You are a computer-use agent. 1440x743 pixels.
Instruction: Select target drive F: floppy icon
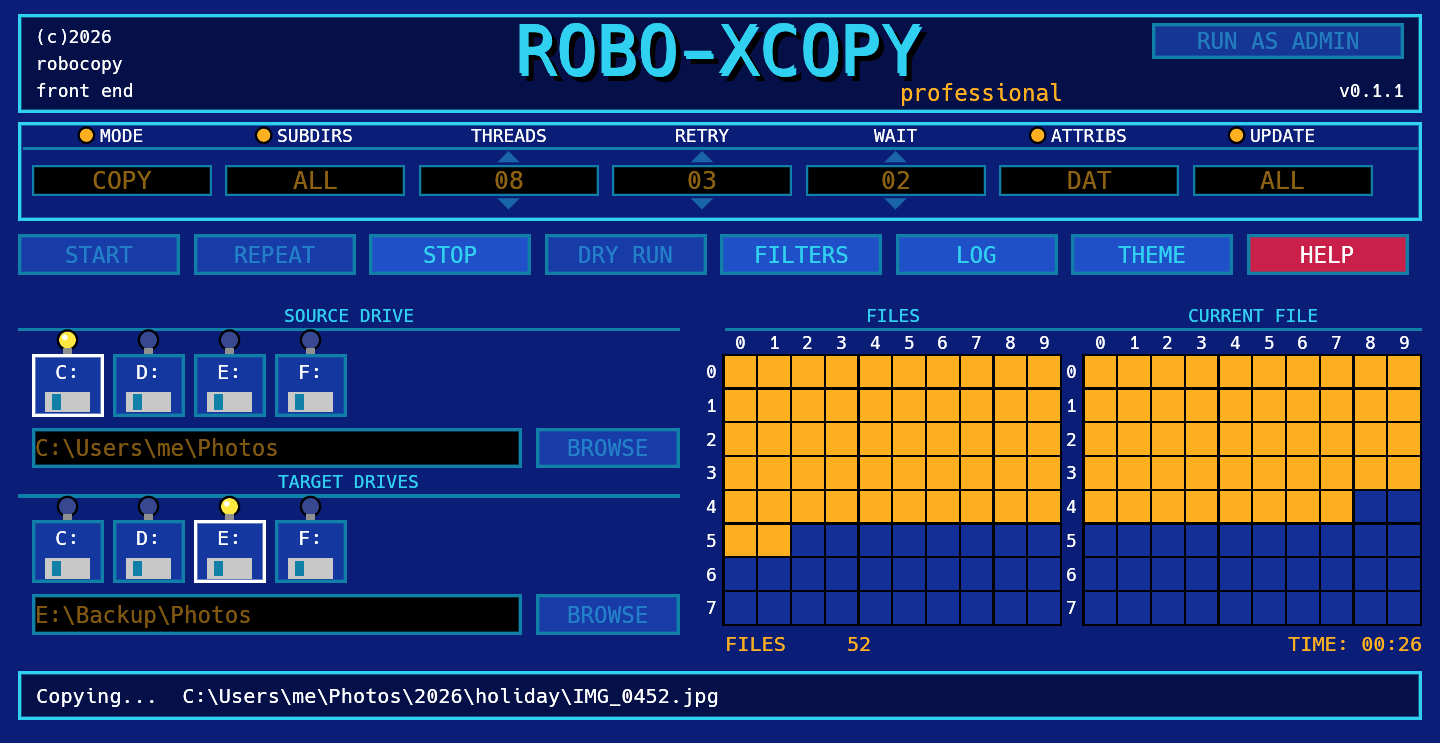click(x=311, y=551)
